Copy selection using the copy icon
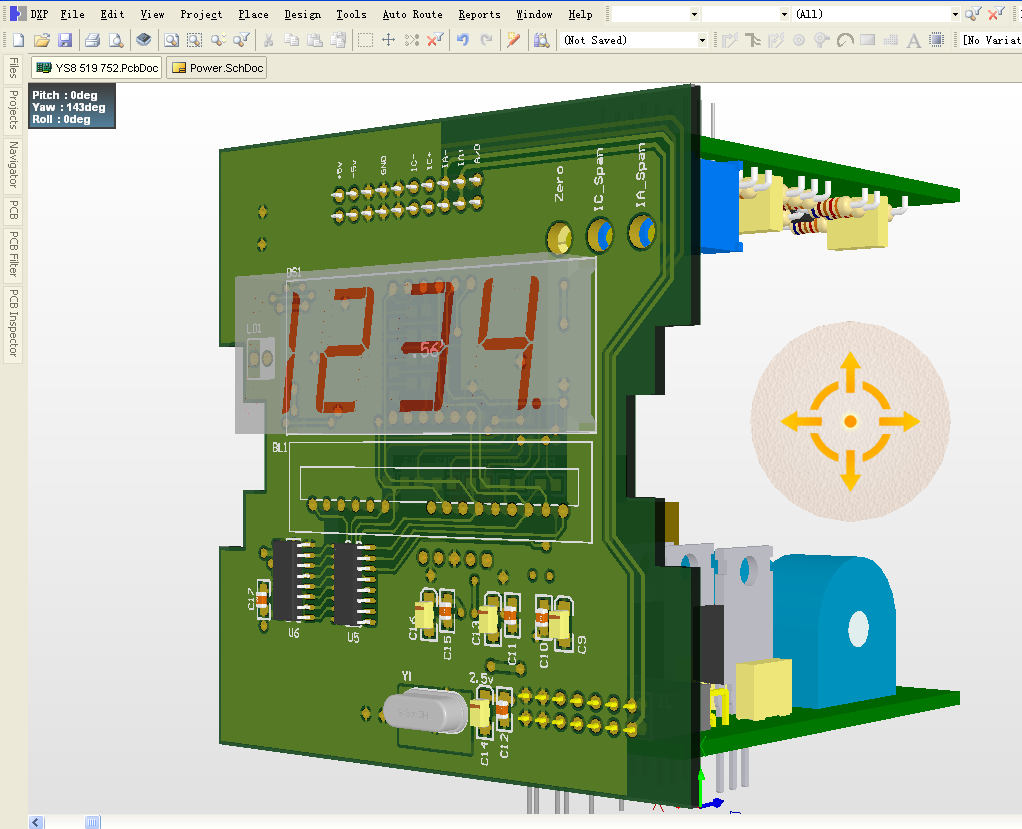1022x829 pixels. click(291, 40)
